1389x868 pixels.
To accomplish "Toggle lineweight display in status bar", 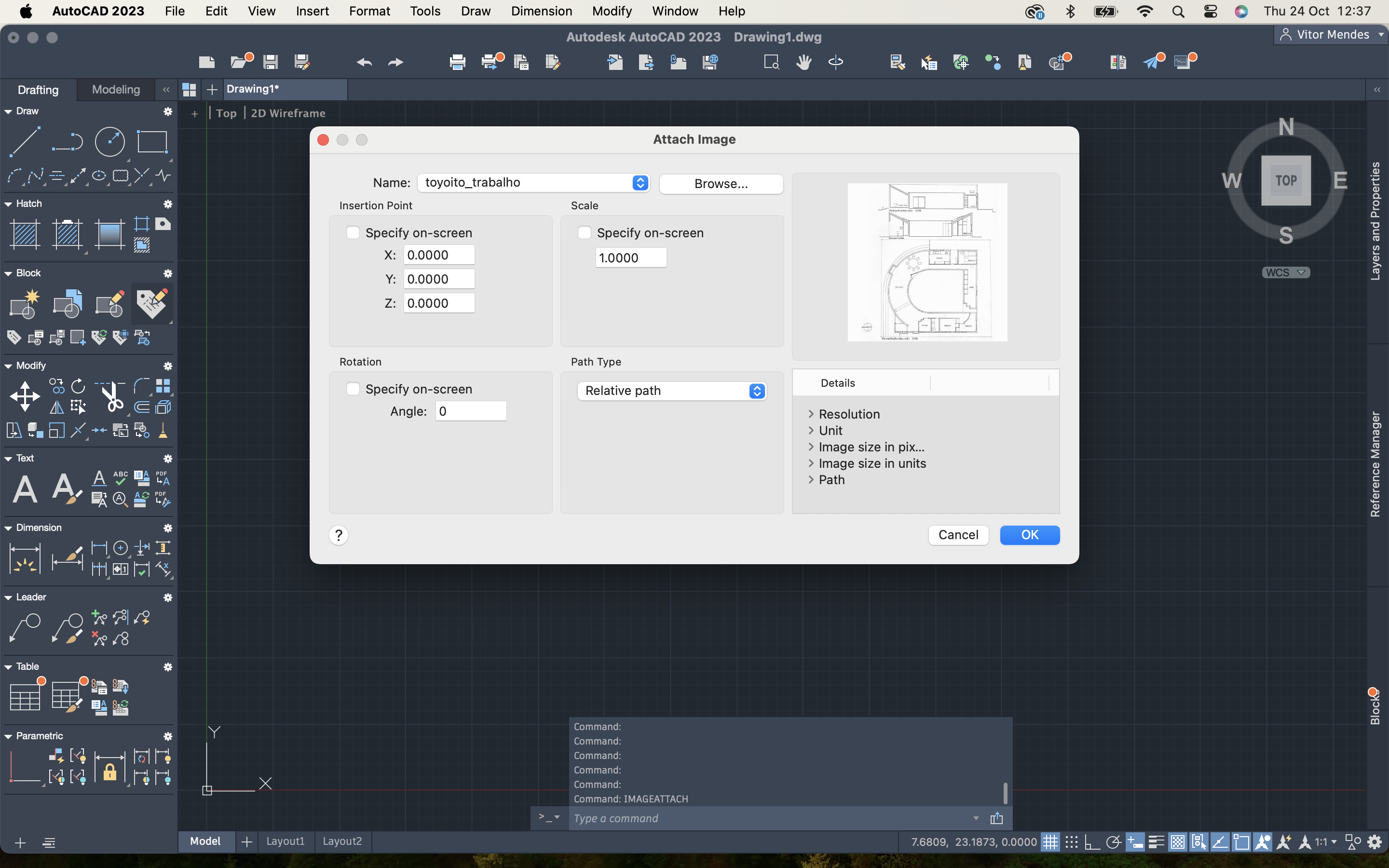I will click(x=1157, y=842).
